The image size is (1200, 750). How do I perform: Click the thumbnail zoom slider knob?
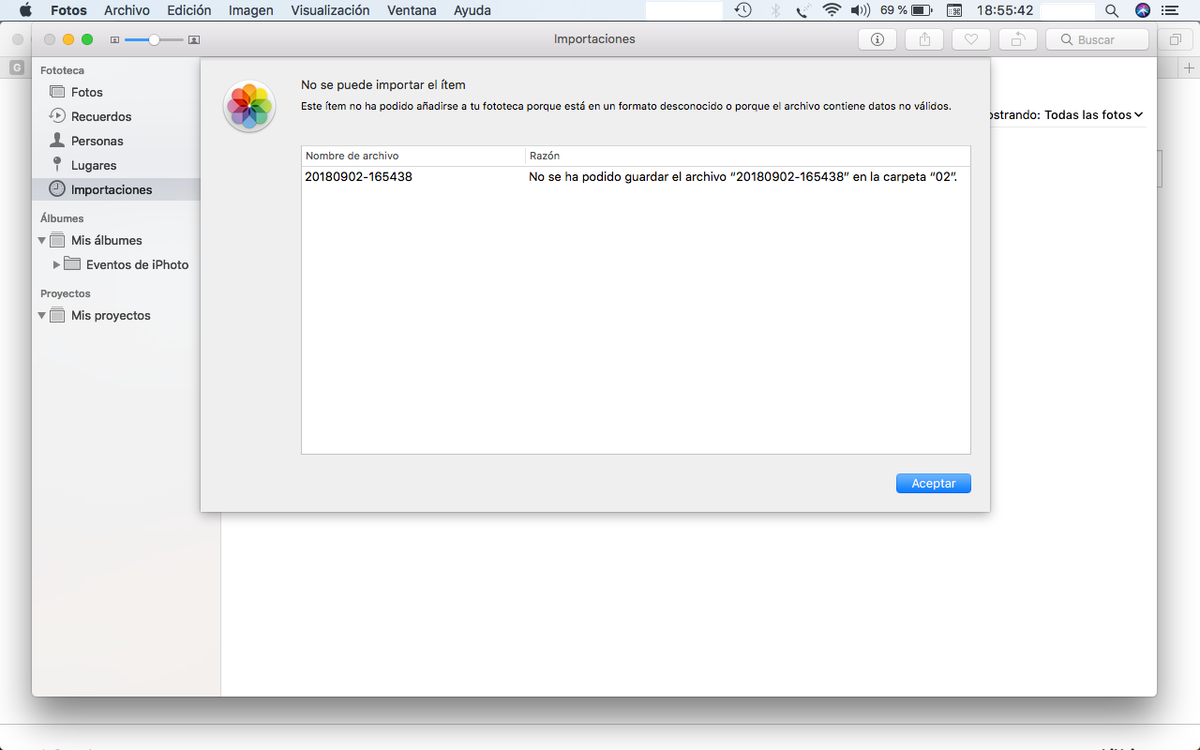[154, 39]
